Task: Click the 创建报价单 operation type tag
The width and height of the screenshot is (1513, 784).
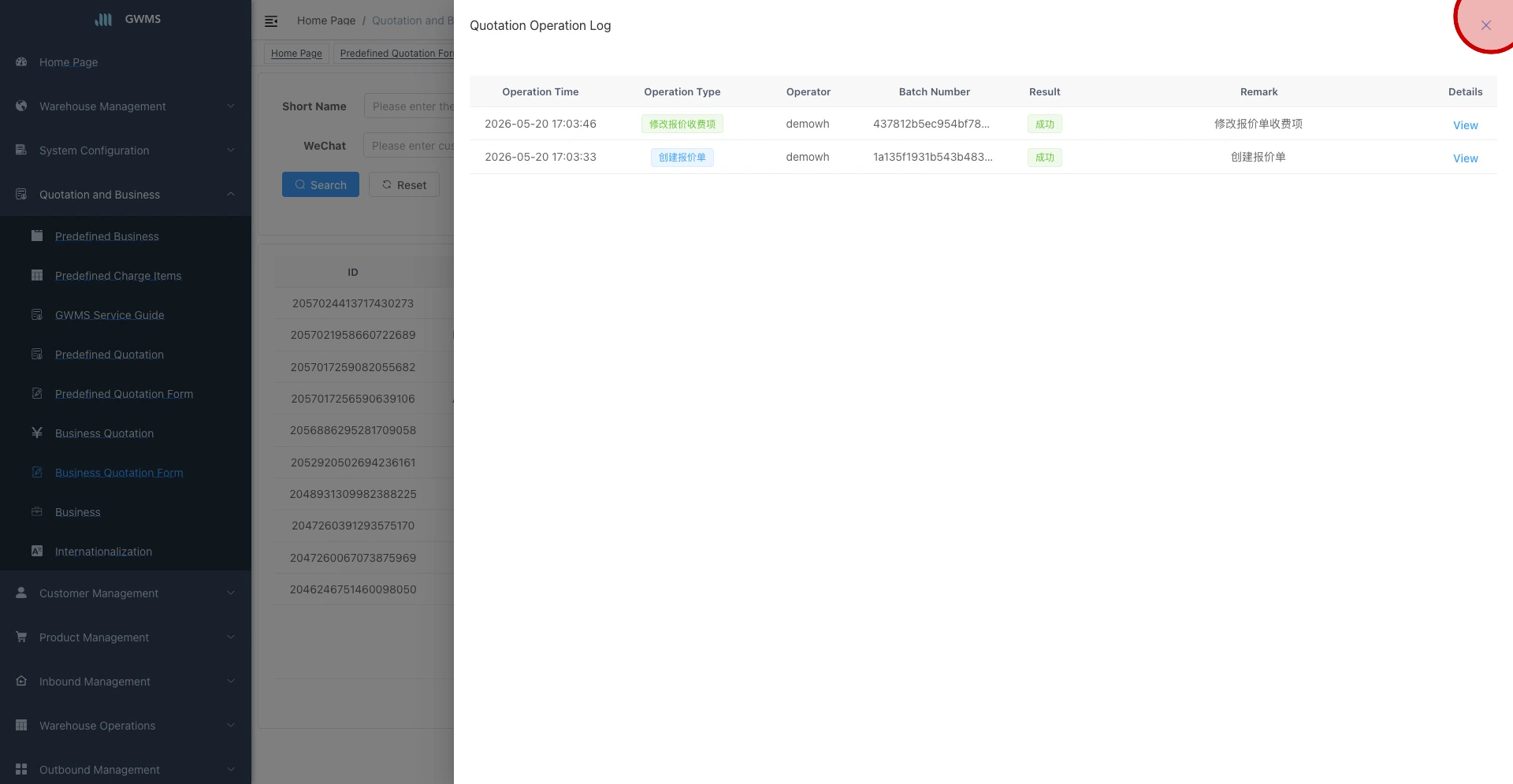Action: pyautogui.click(x=682, y=157)
